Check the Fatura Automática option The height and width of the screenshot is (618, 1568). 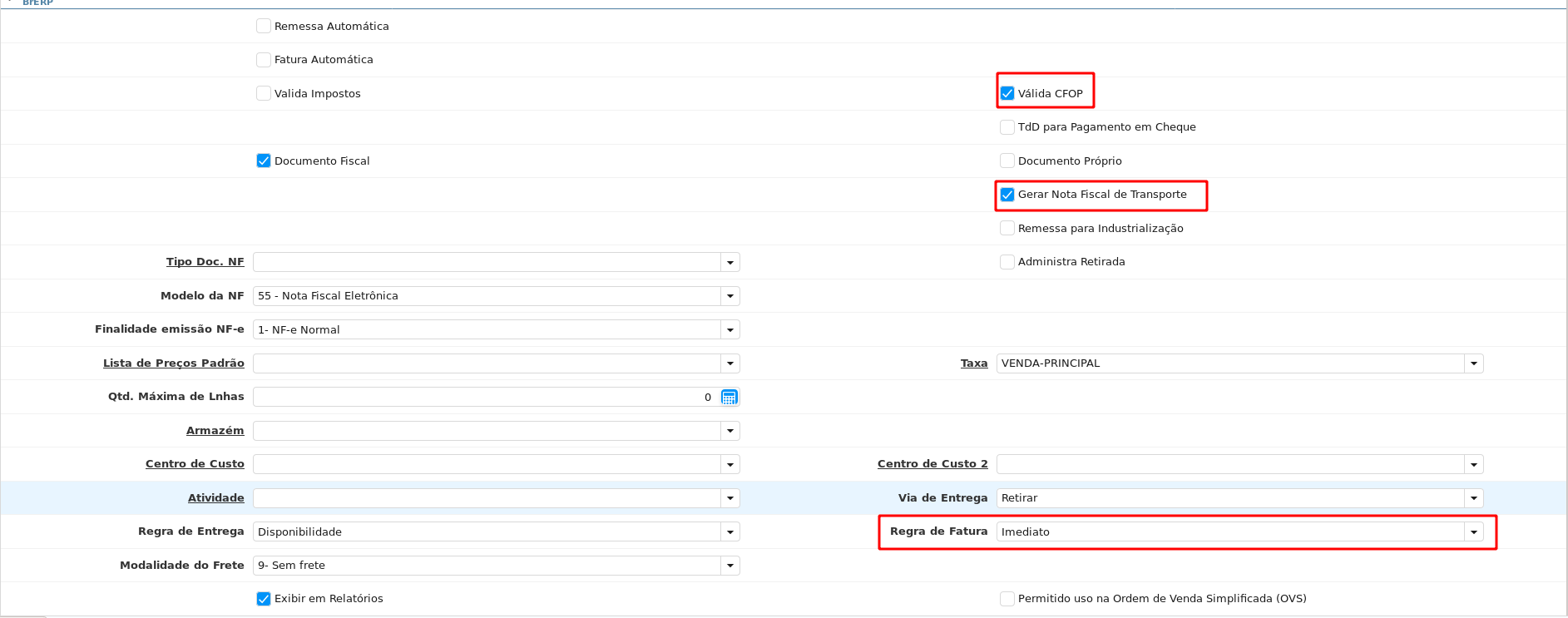pos(264,60)
